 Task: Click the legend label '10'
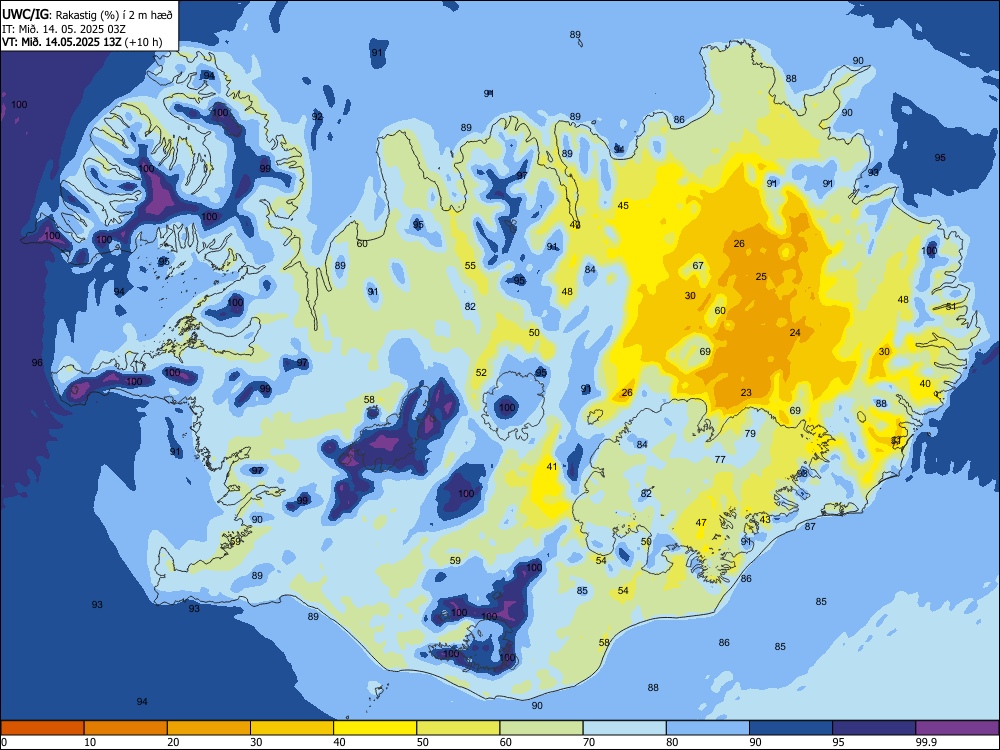pos(91,742)
